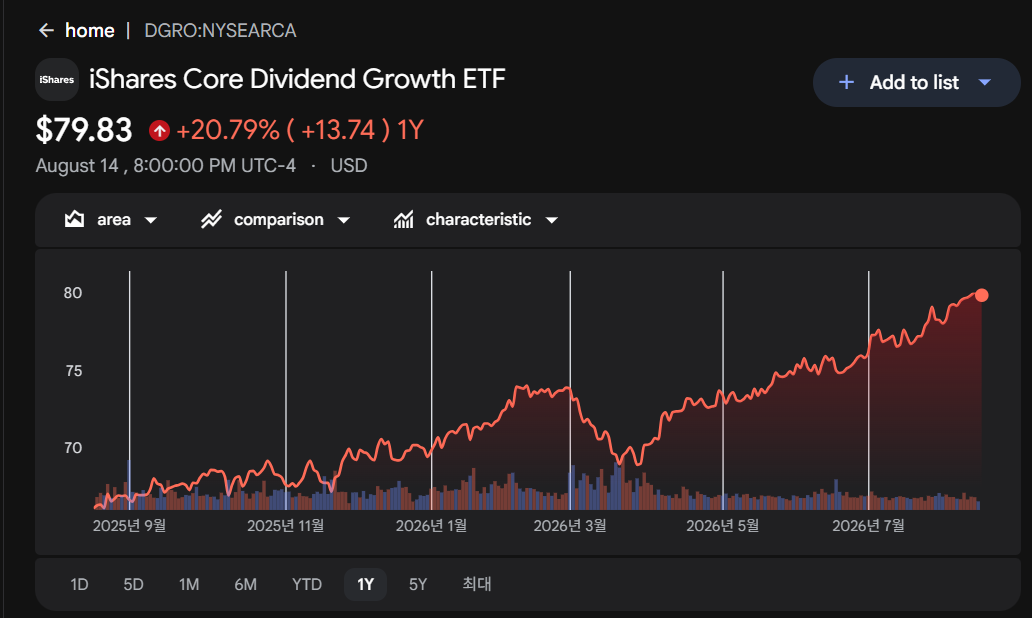The width and height of the screenshot is (1032, 618).
Task: Click the 2026년 3월 axis label
Action: [x=570, y=526]
